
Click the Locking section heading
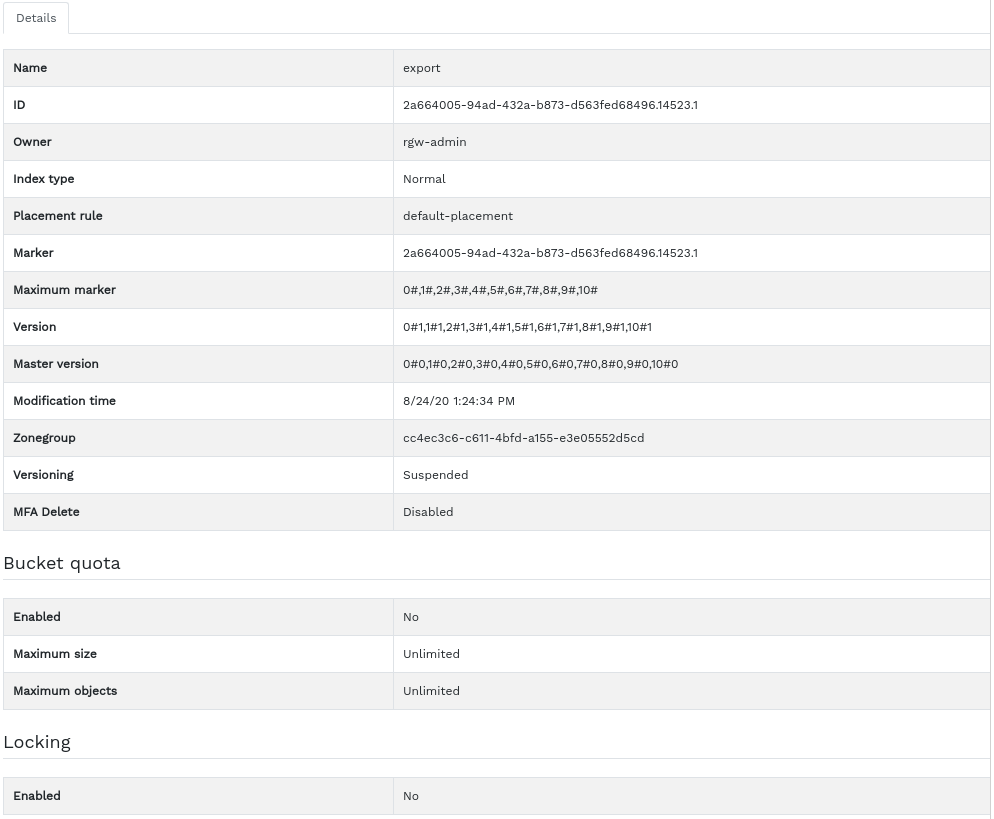[37, 742]
